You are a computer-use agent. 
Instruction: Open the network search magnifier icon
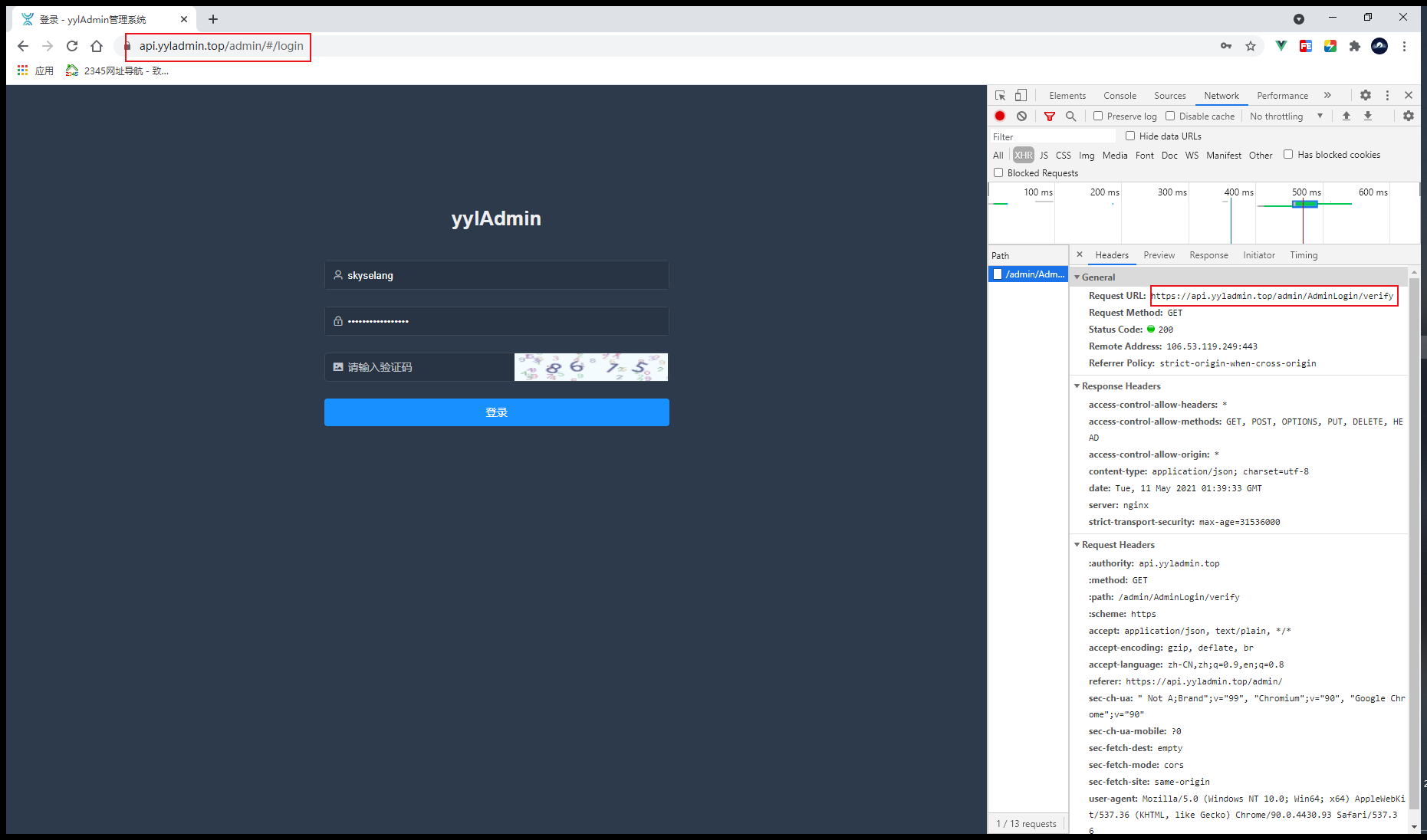[x=1071, y=116]
